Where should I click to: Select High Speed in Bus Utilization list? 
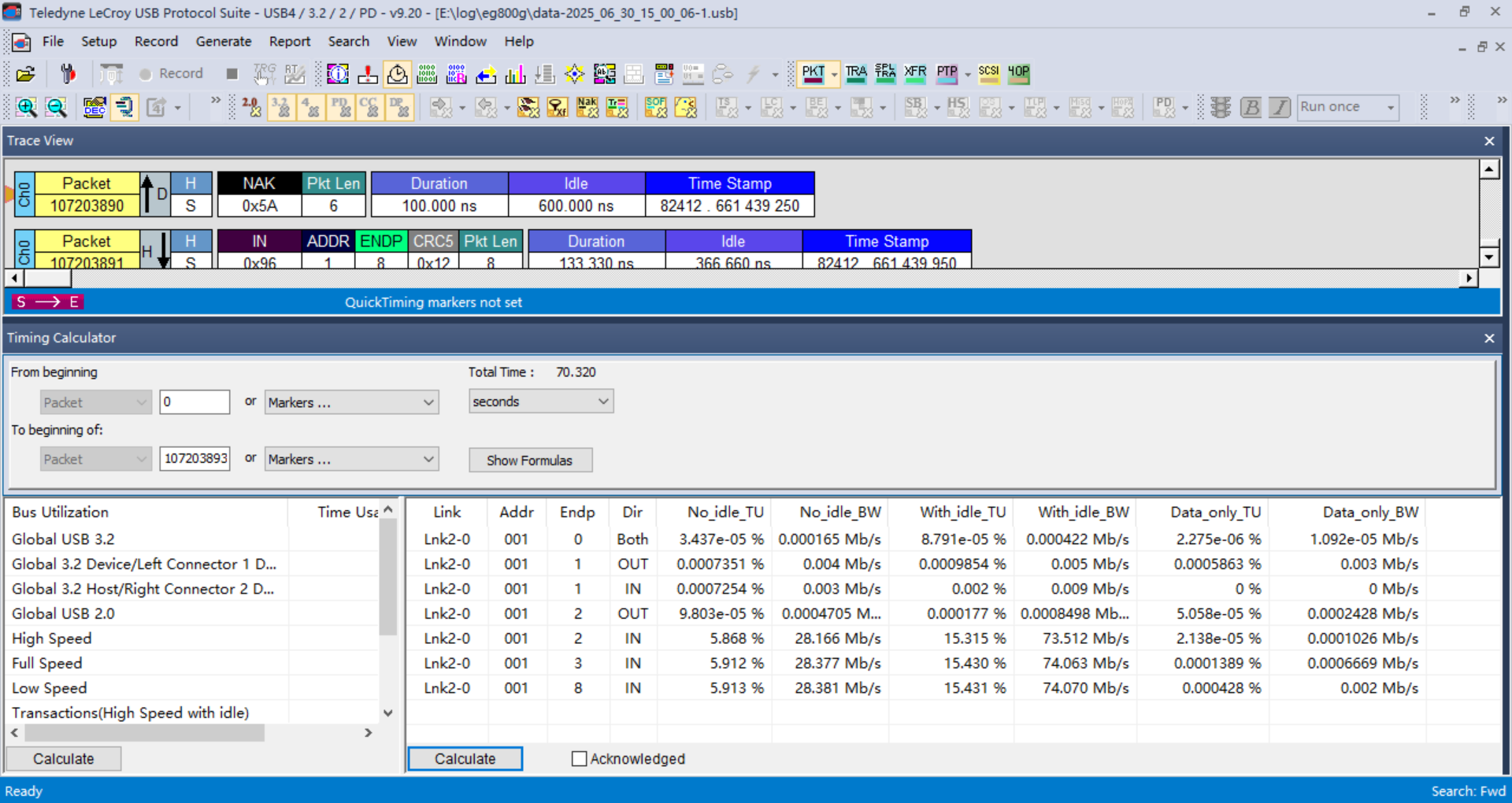[x=52, y=638]
